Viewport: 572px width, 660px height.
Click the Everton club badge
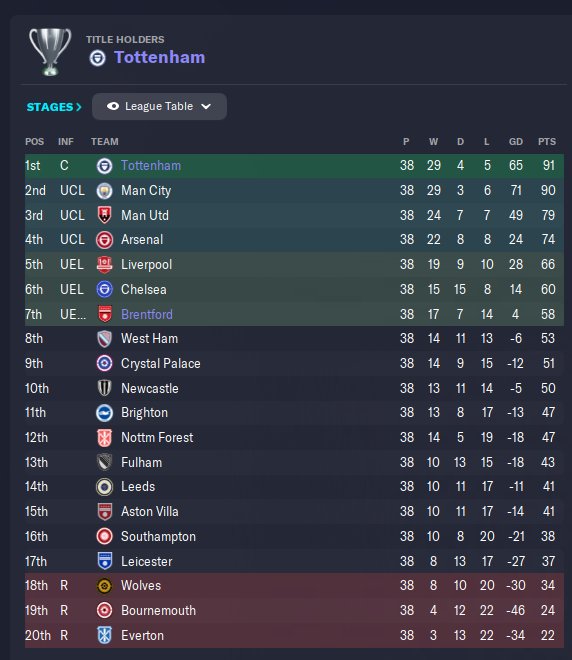pyautogui.click(x=104, y=635)
